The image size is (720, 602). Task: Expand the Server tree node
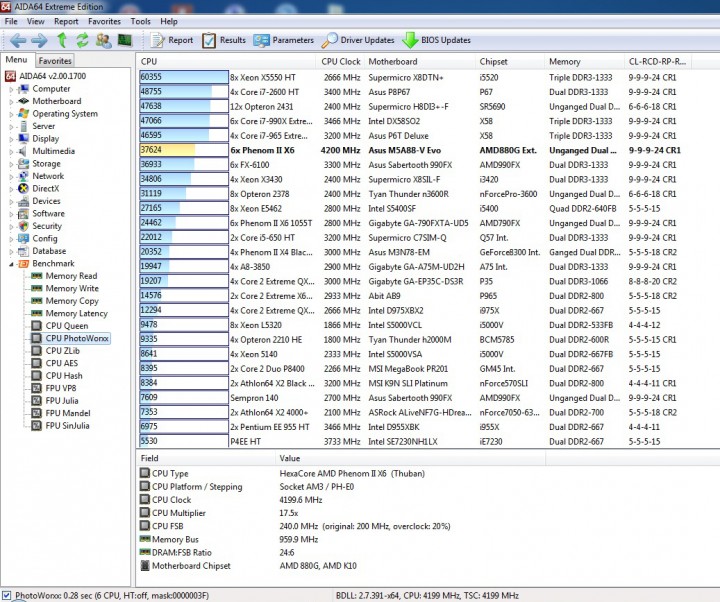tap(11, 127)
